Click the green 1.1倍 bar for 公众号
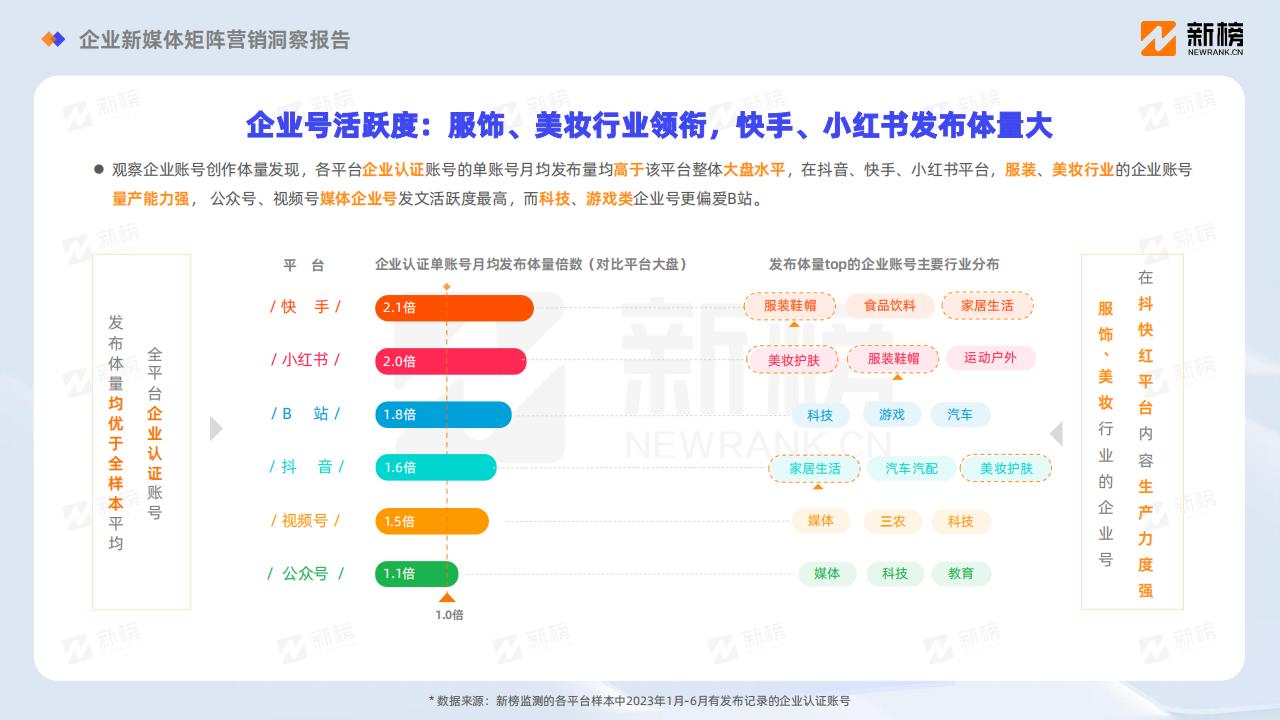Image resolution: width=1280 pixels, height=720 pixels. pyautogui.click(x=416, y=574)
